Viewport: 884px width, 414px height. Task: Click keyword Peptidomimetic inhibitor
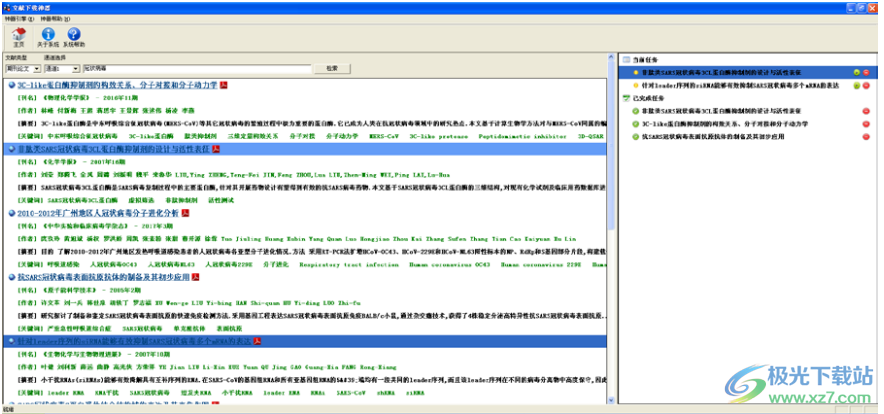point(523,136)
